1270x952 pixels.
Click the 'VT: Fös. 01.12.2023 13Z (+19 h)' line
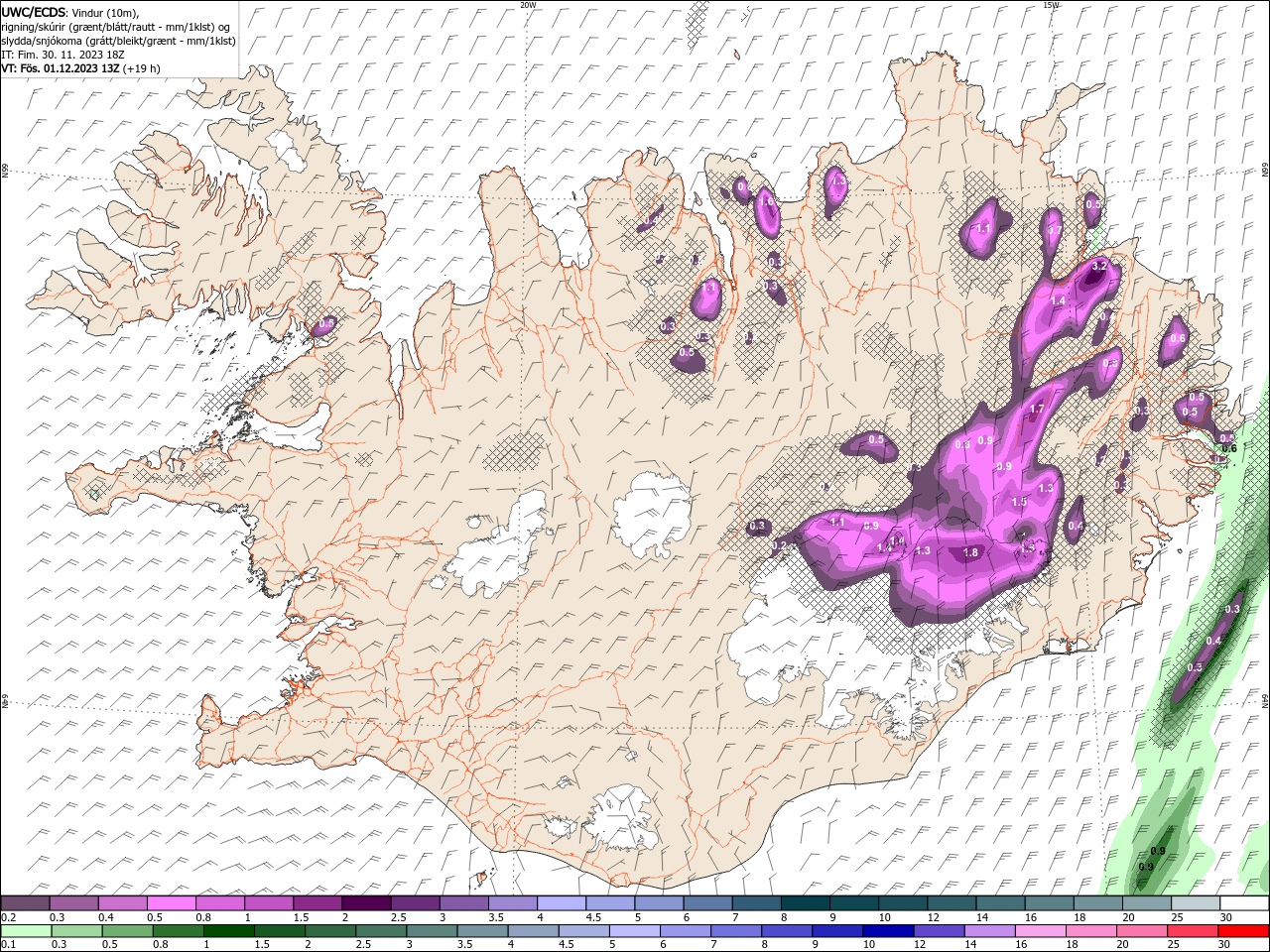tap(80, 68)
